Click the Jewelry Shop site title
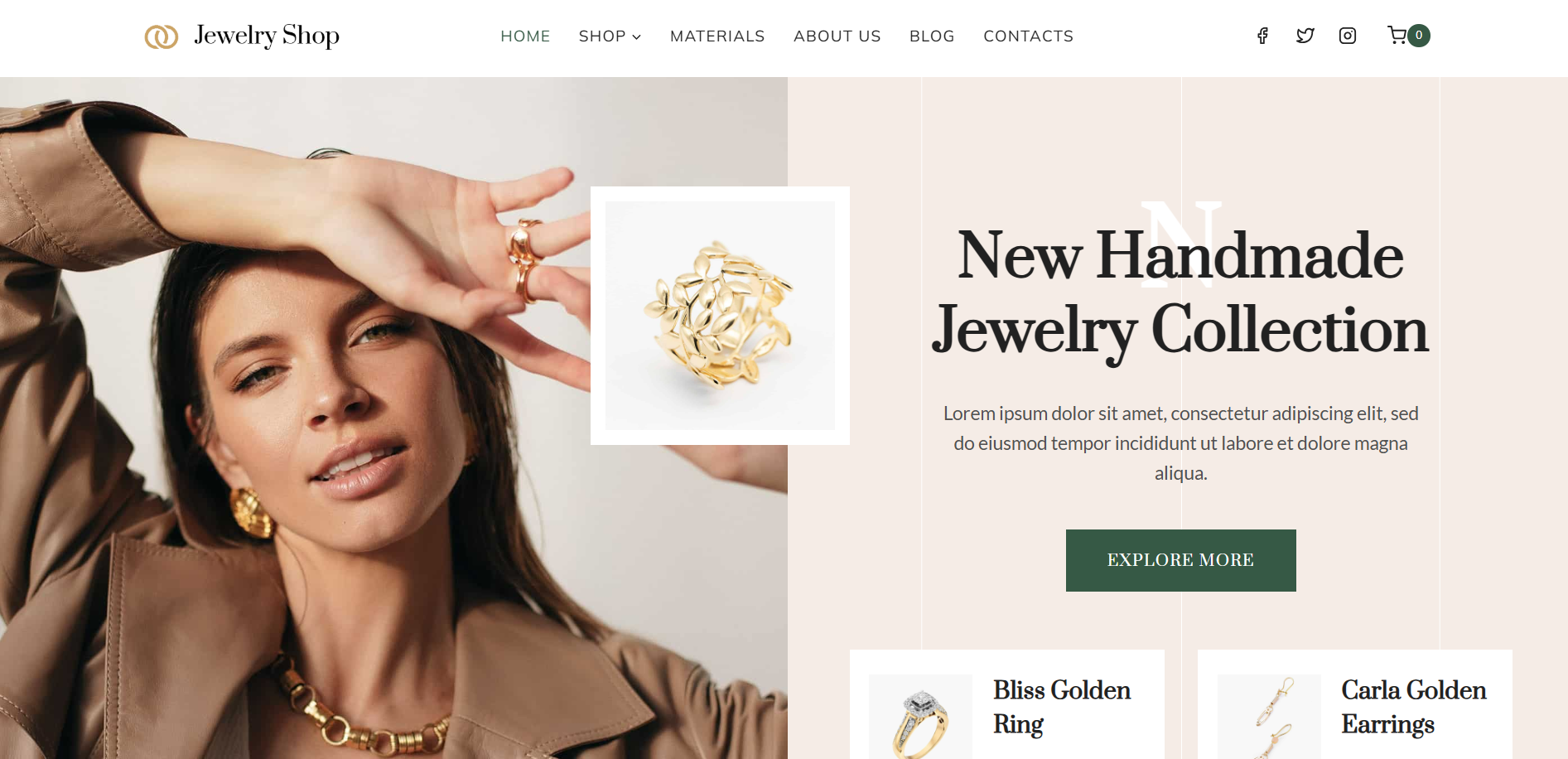This screenshot has height=759, width=1568. pyautogui.click(x=267, y=36)
